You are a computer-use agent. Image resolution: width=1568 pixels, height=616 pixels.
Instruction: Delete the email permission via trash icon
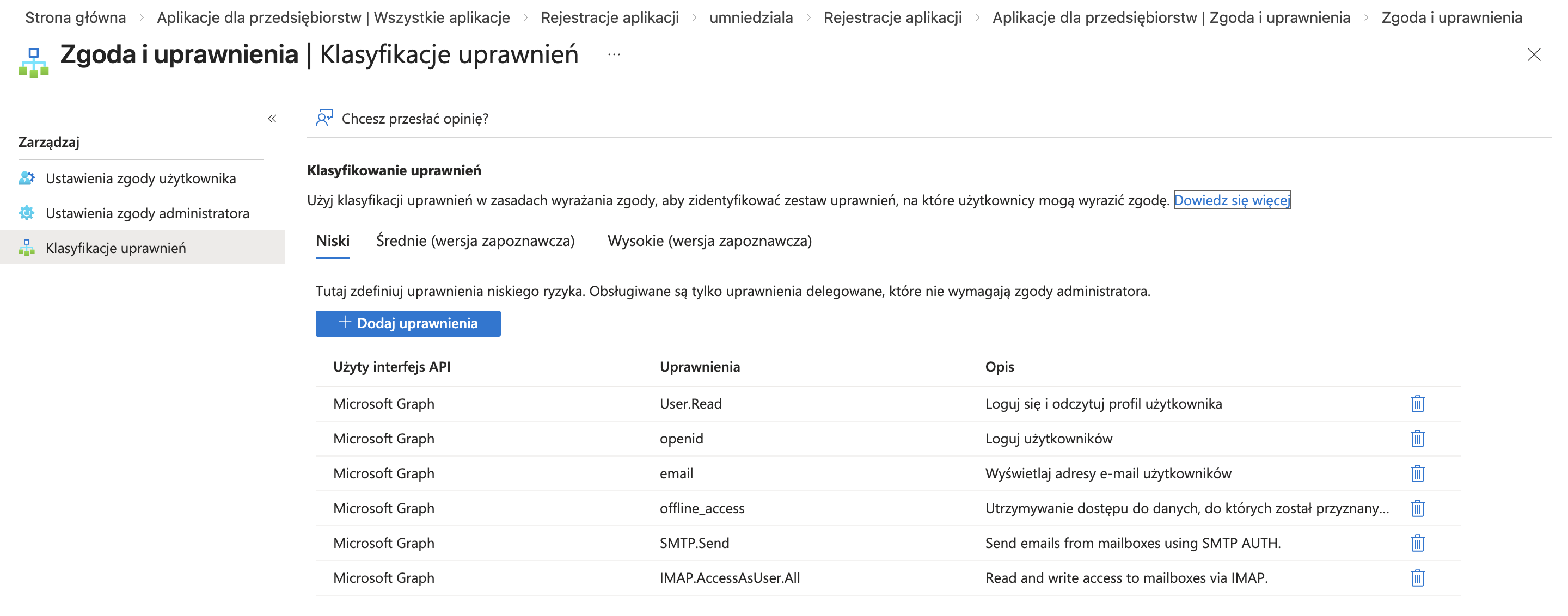tap(1417, 473)
